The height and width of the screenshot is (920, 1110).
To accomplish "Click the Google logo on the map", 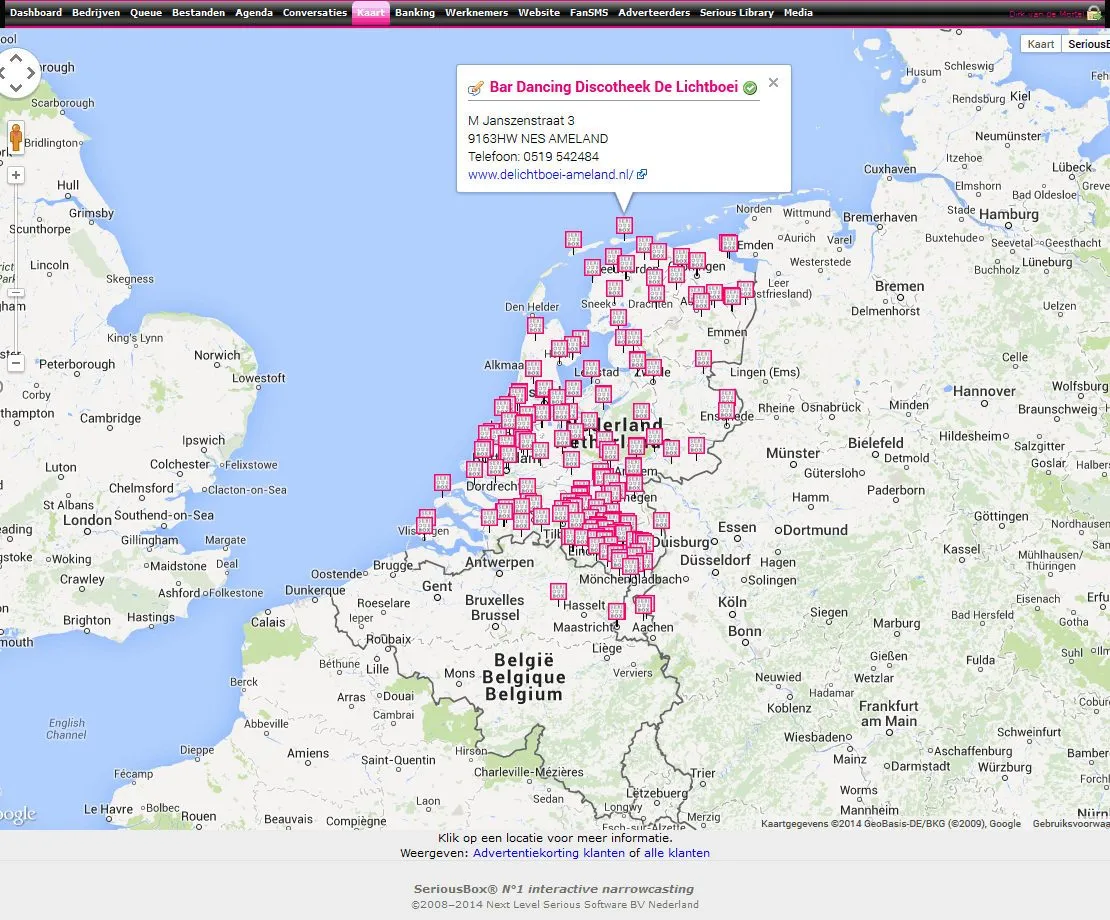I will coord(18,815).
